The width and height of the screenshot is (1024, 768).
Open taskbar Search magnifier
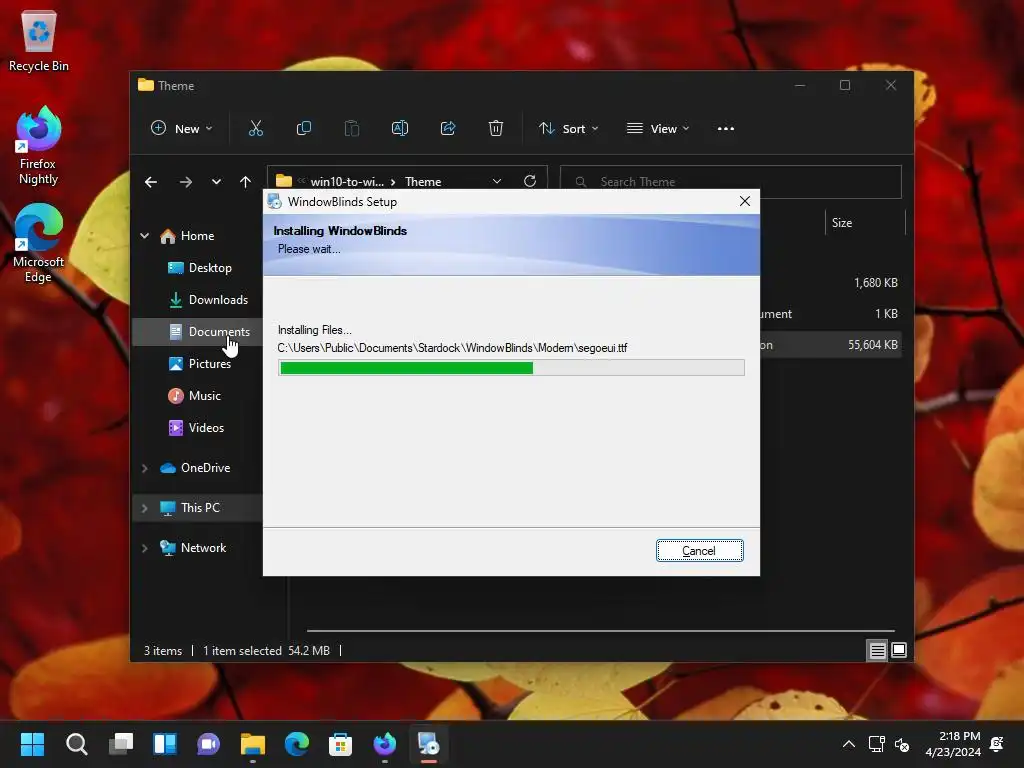[76, 744]
